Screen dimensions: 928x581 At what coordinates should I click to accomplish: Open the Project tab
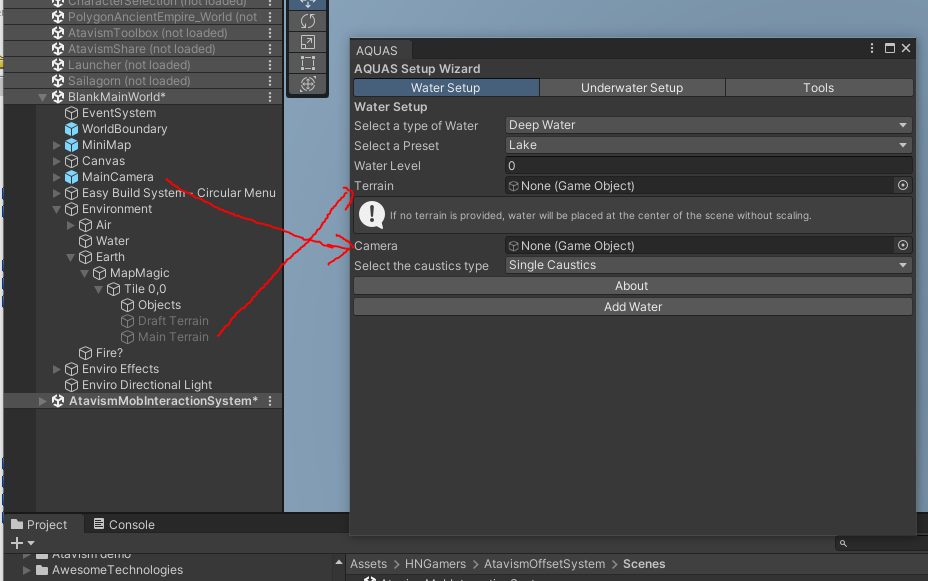(x=40, y=524)
